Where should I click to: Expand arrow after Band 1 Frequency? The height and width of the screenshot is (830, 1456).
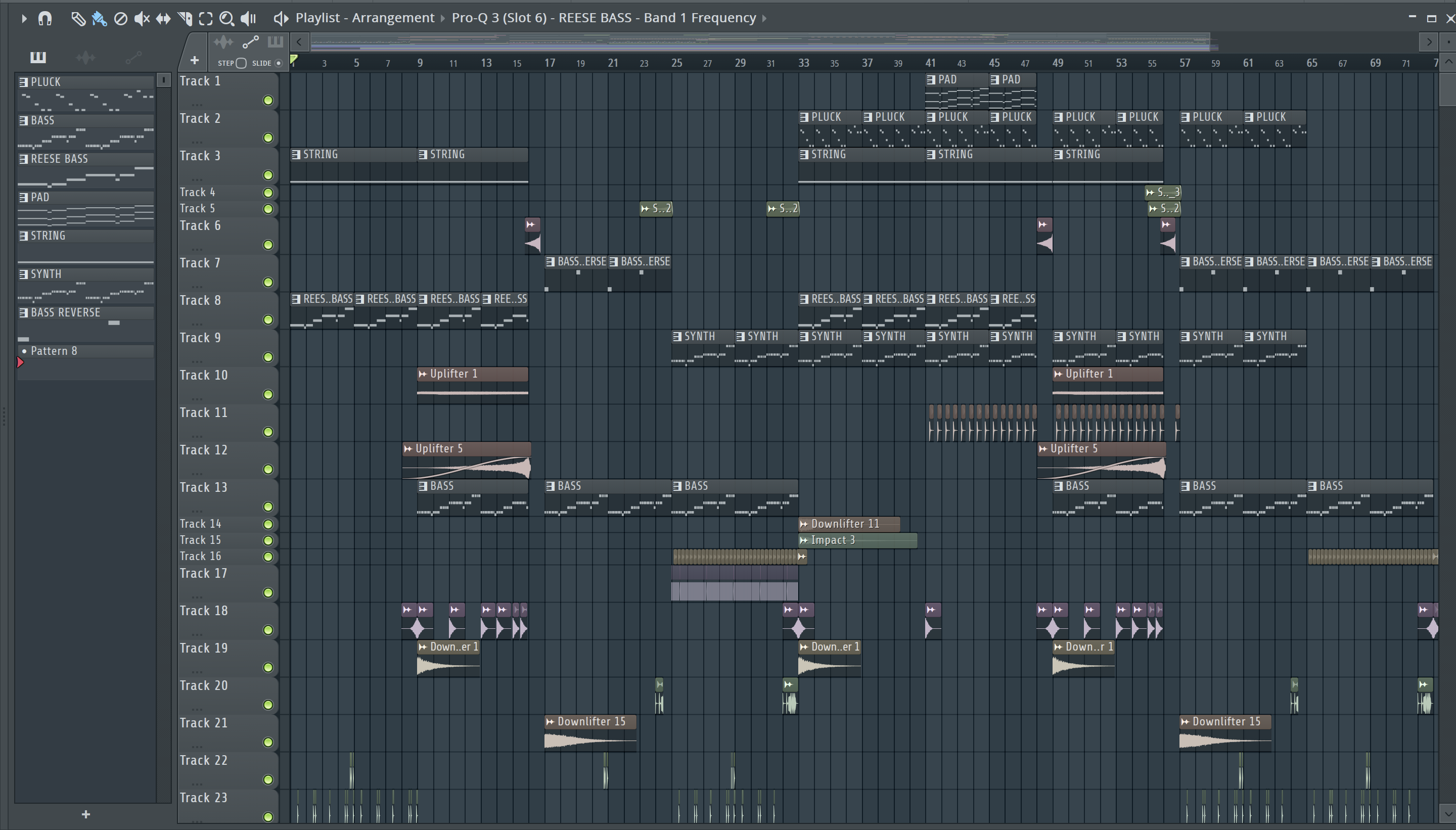[764, 18]
